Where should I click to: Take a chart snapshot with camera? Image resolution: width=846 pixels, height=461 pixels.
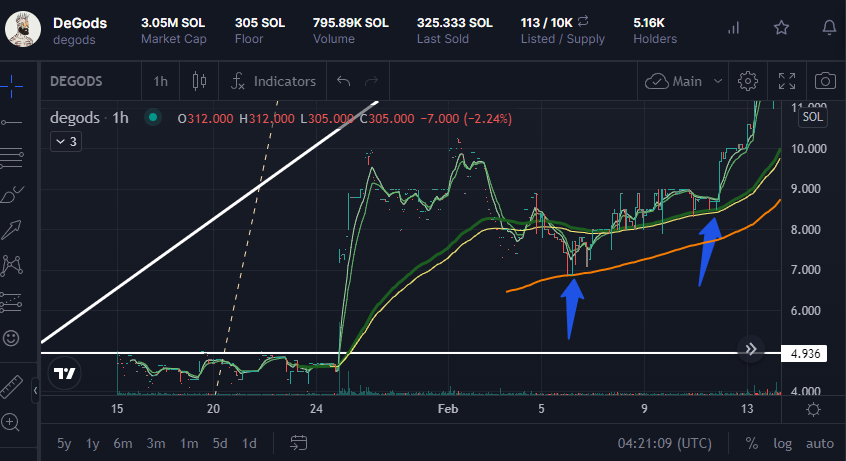(825, 82)
